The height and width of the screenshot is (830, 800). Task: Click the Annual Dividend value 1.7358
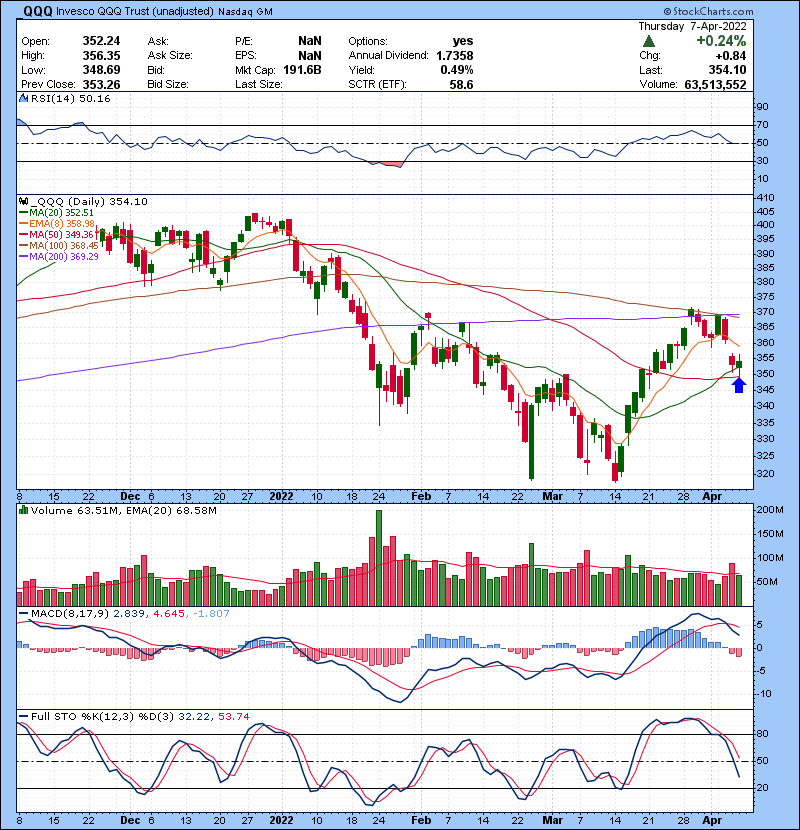(x=454, y=56)
